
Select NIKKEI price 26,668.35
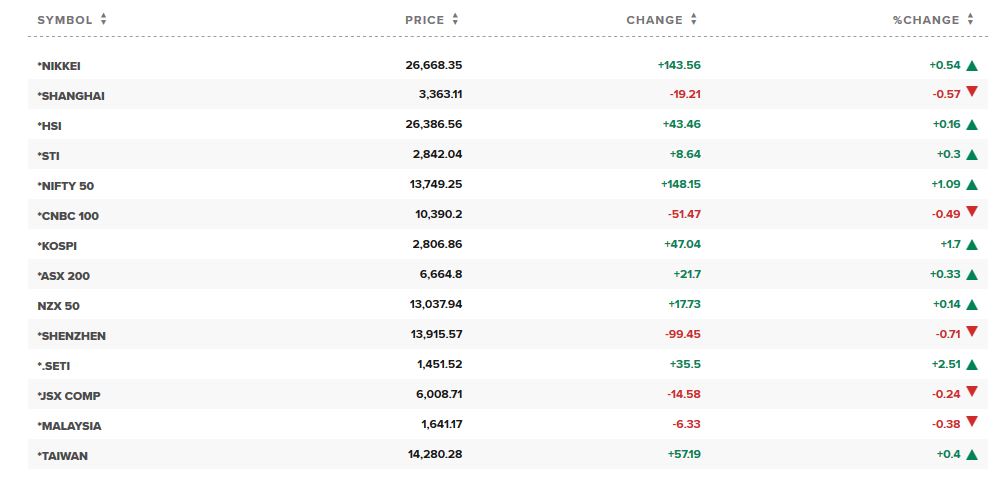pos(434,65)
